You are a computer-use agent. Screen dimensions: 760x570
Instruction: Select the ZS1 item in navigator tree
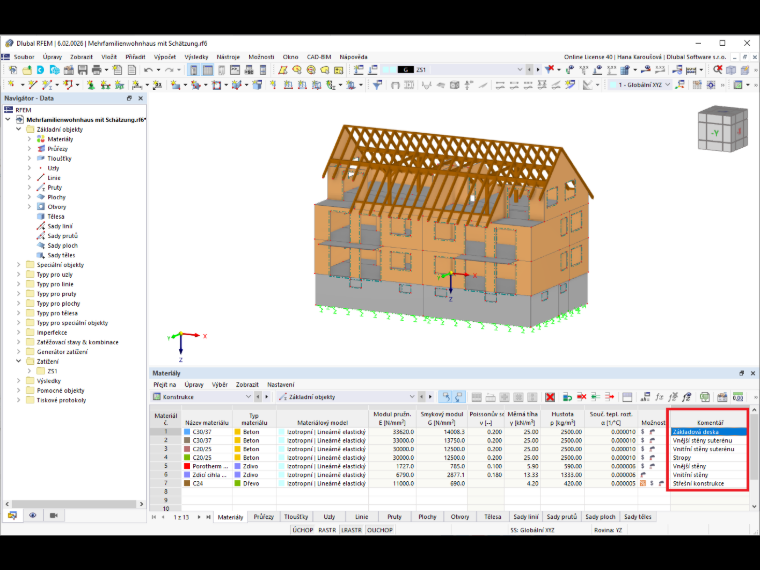click(52, 371)
